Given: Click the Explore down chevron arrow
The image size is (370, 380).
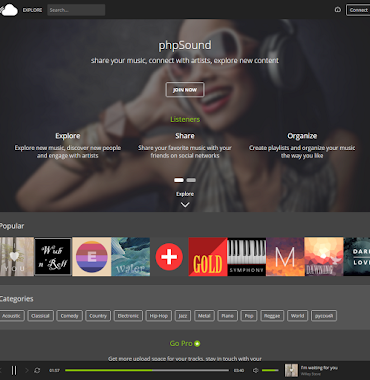Looking at the screenshot, I should click(x=185, y=205).
